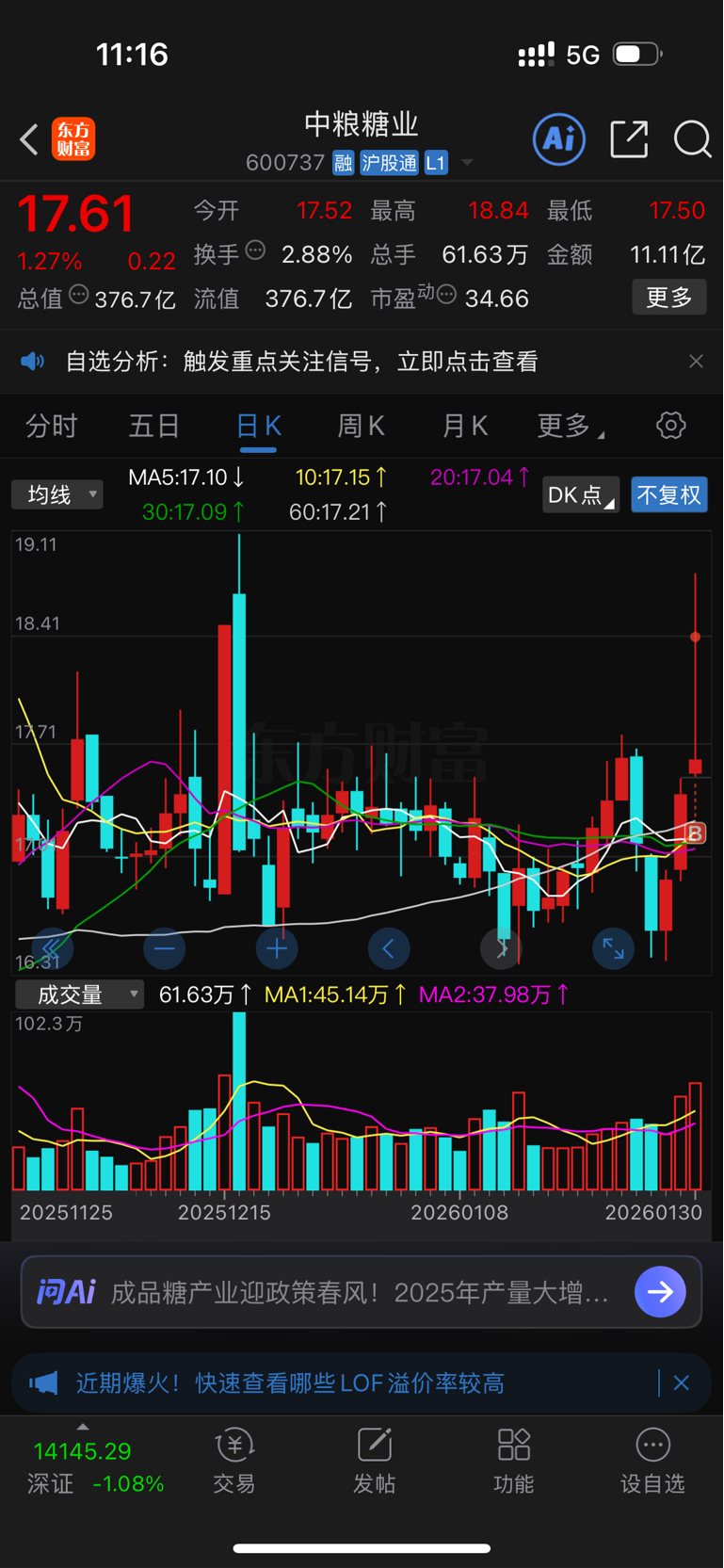Open search with the magnifier icon
The height and width of the screenshot is (1568, 724).
(x=692, y=139)
